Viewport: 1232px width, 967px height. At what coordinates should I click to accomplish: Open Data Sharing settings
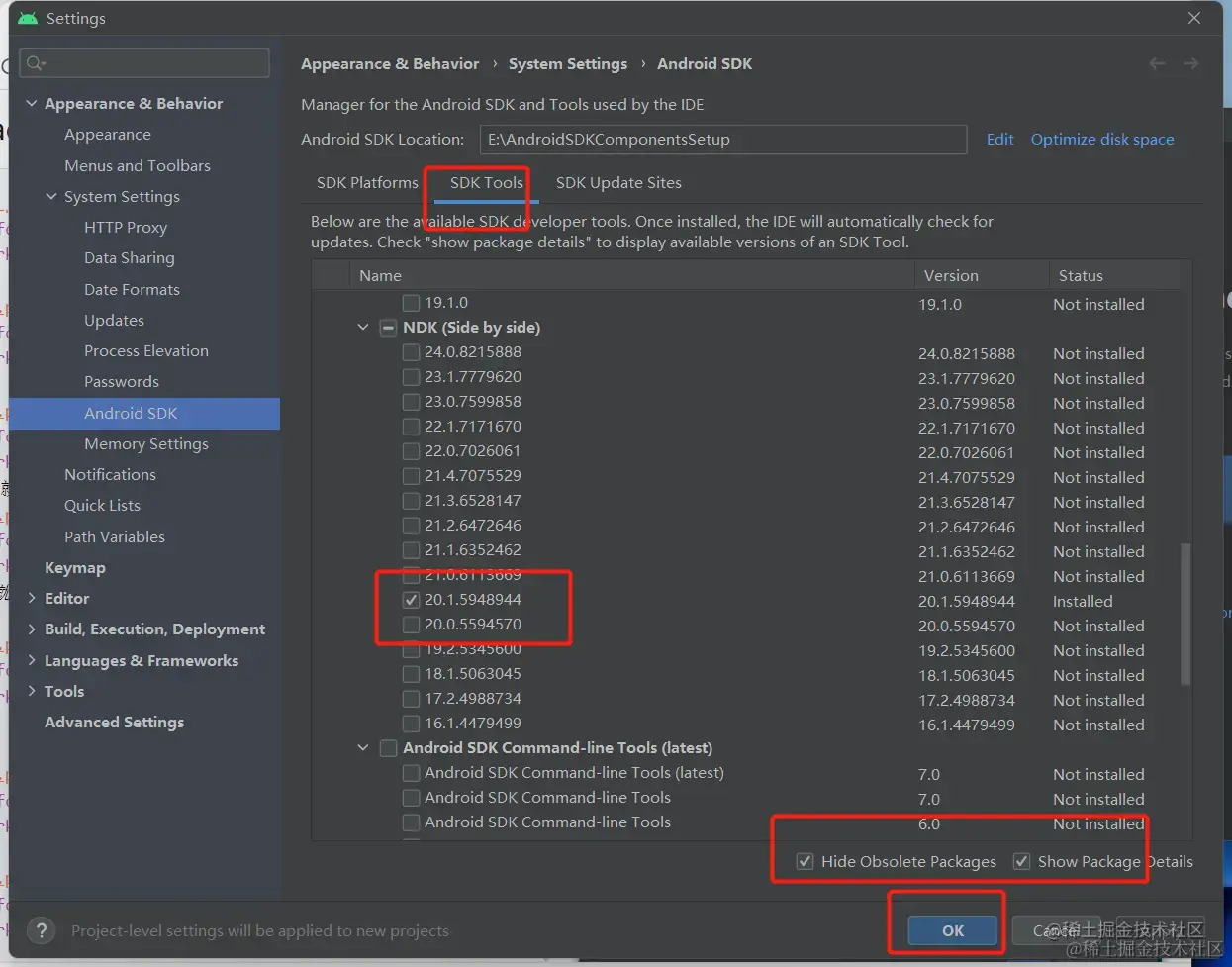click(130, 257)
